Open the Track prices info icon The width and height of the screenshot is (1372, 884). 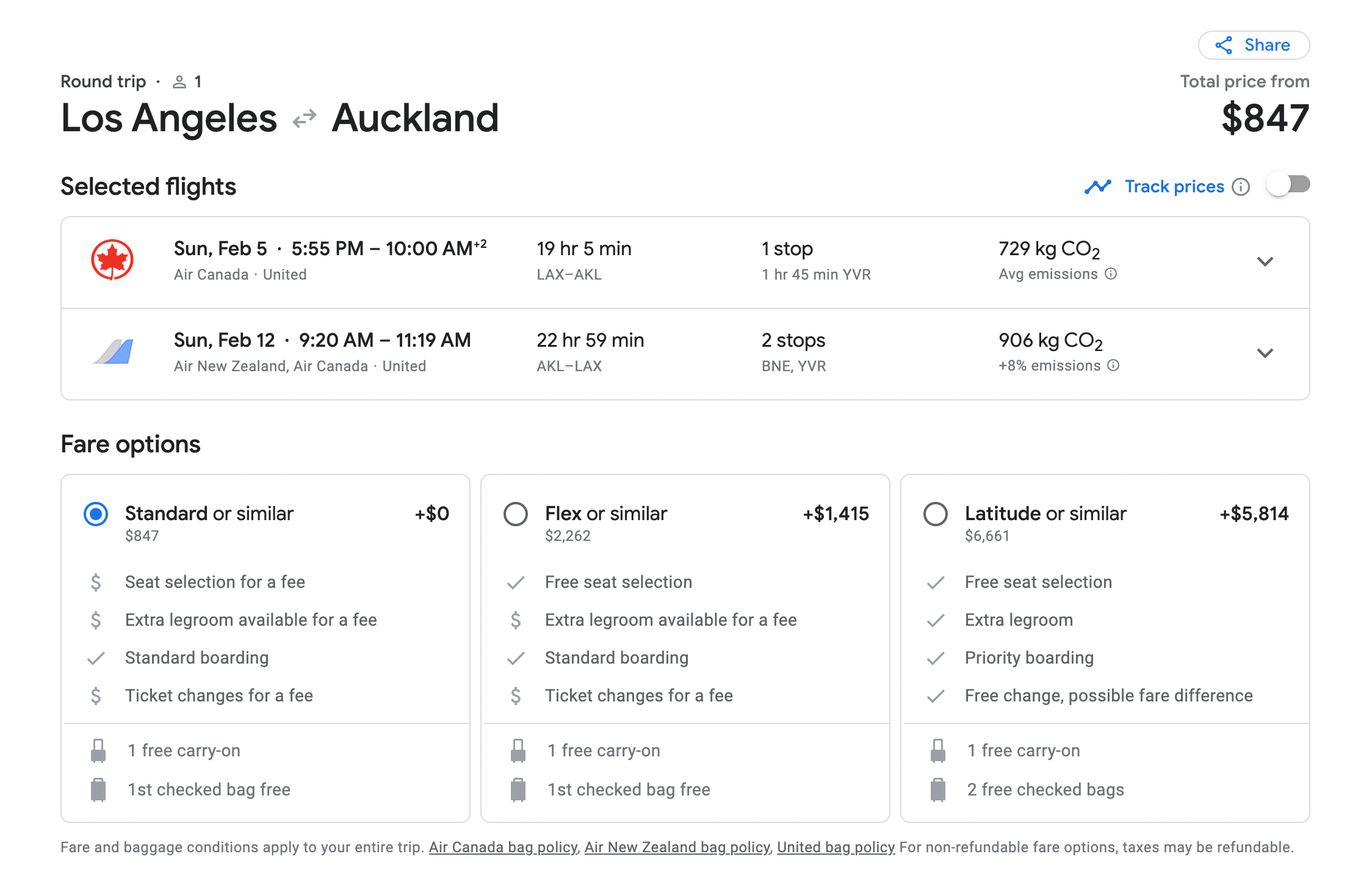[1241, 186]
